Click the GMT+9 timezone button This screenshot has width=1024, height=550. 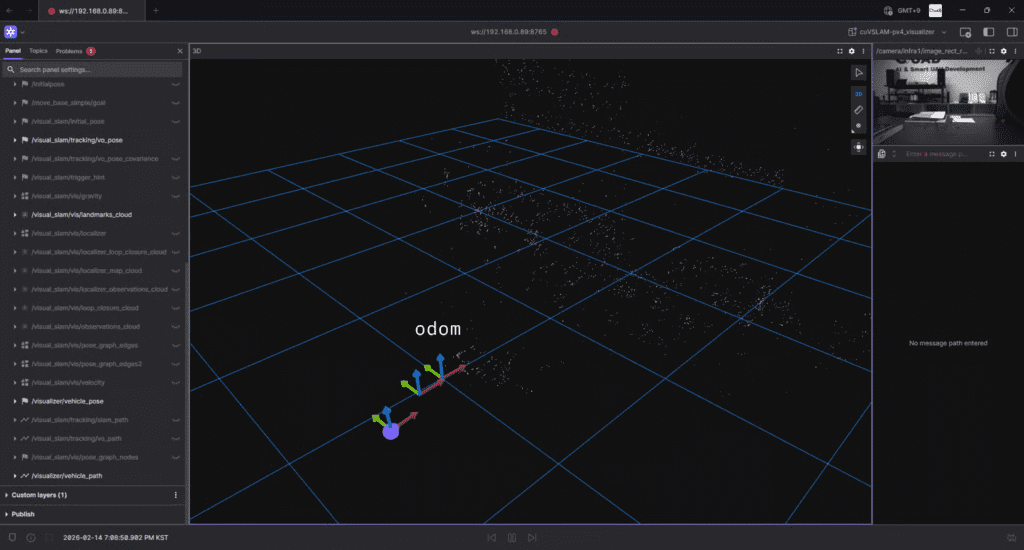(901, 10)
